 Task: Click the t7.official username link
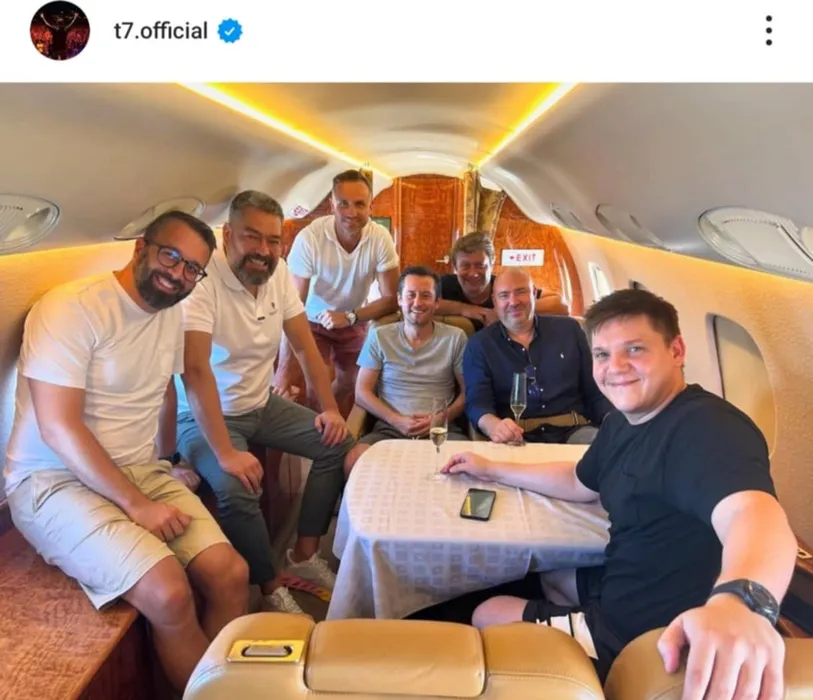pos(161,31)
